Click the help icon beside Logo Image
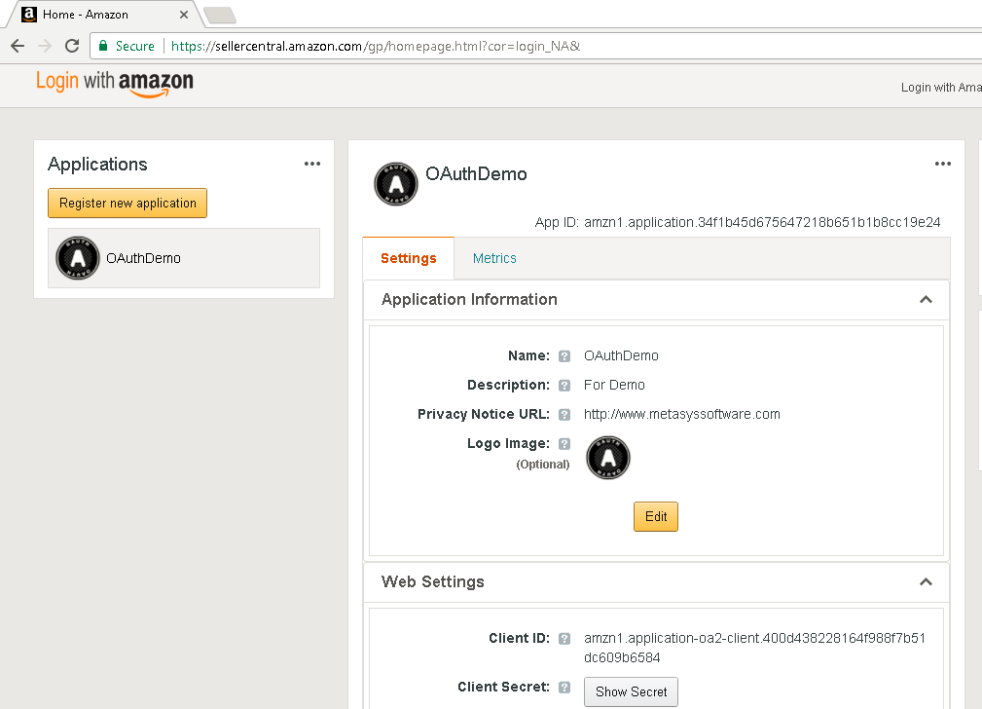 564,444
